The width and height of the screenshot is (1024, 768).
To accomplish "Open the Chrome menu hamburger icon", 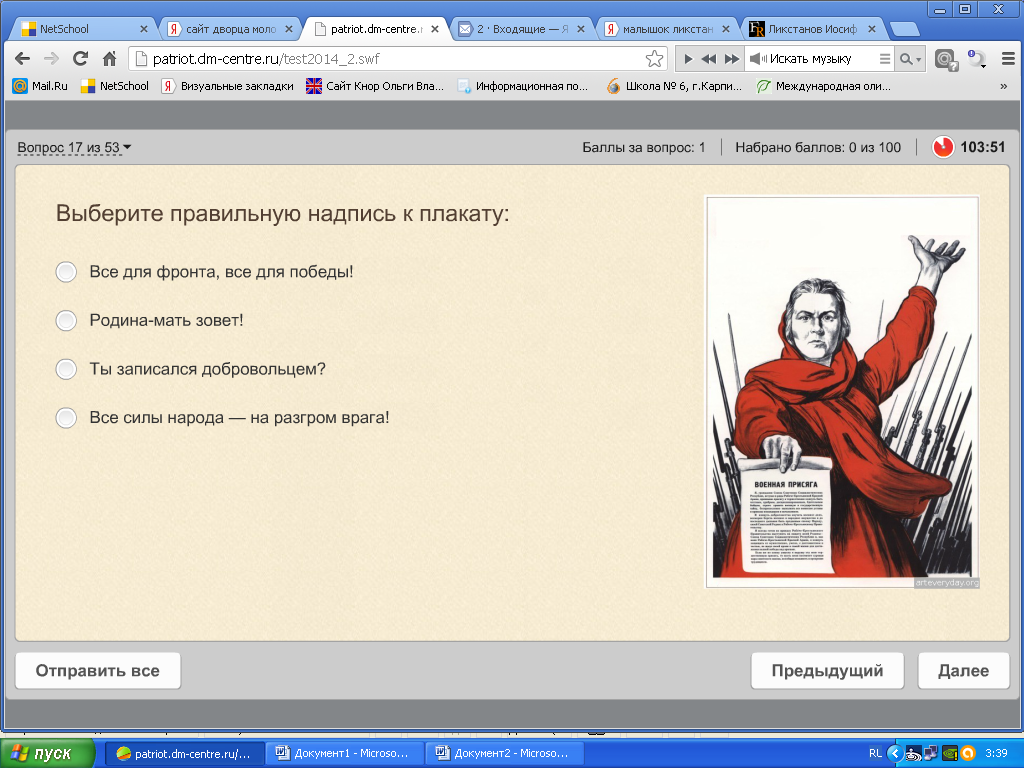I will (1008, 59).
